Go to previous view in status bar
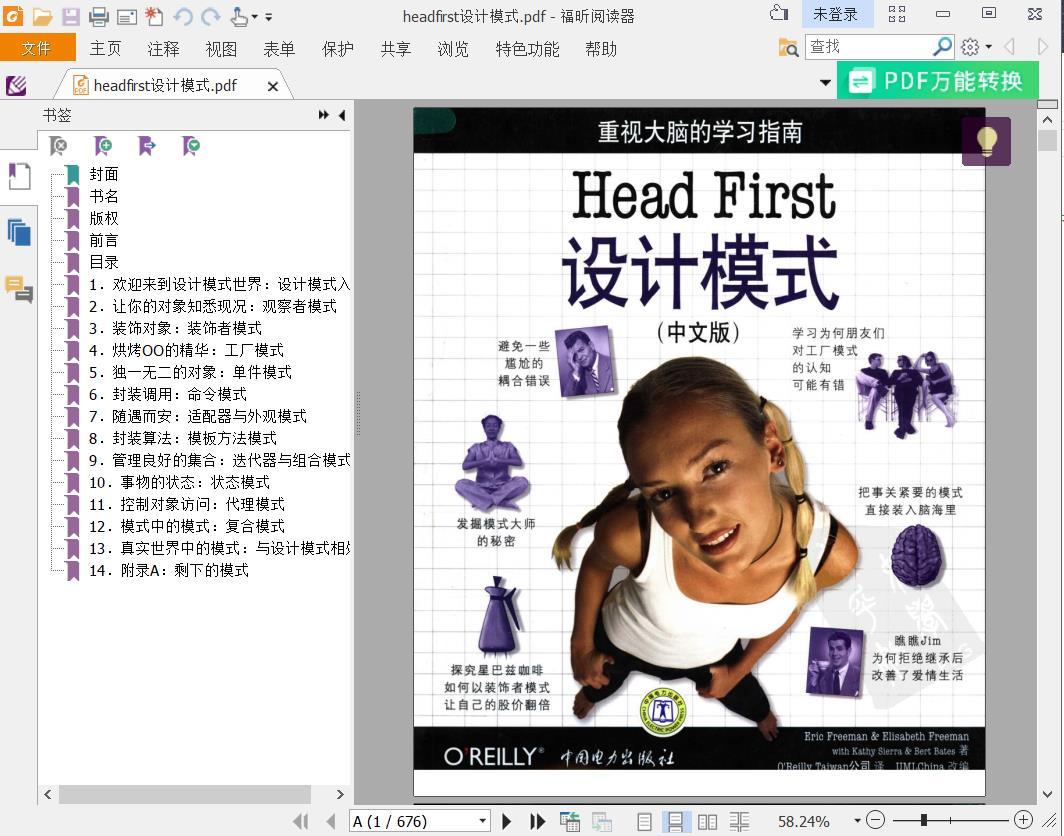This screenshot has width=1064, height=836. pyautogui.click(x=569, y=822)
